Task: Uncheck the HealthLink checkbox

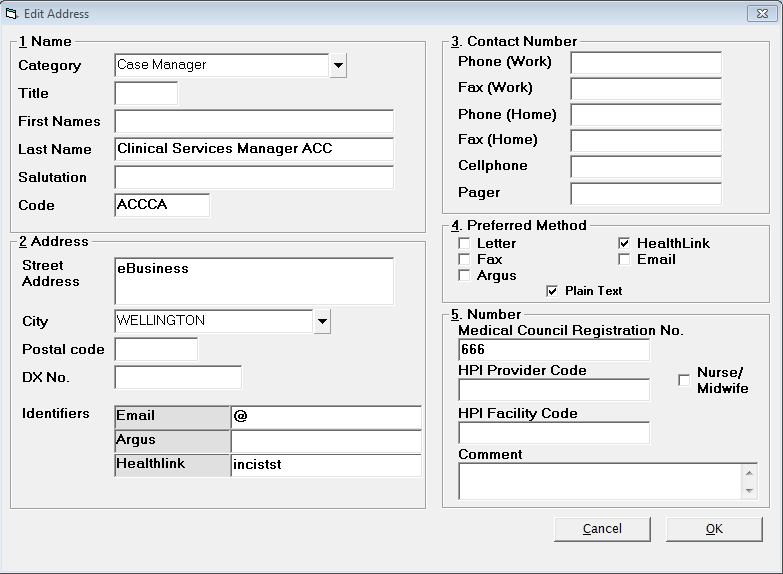Action: pos(624,243)
